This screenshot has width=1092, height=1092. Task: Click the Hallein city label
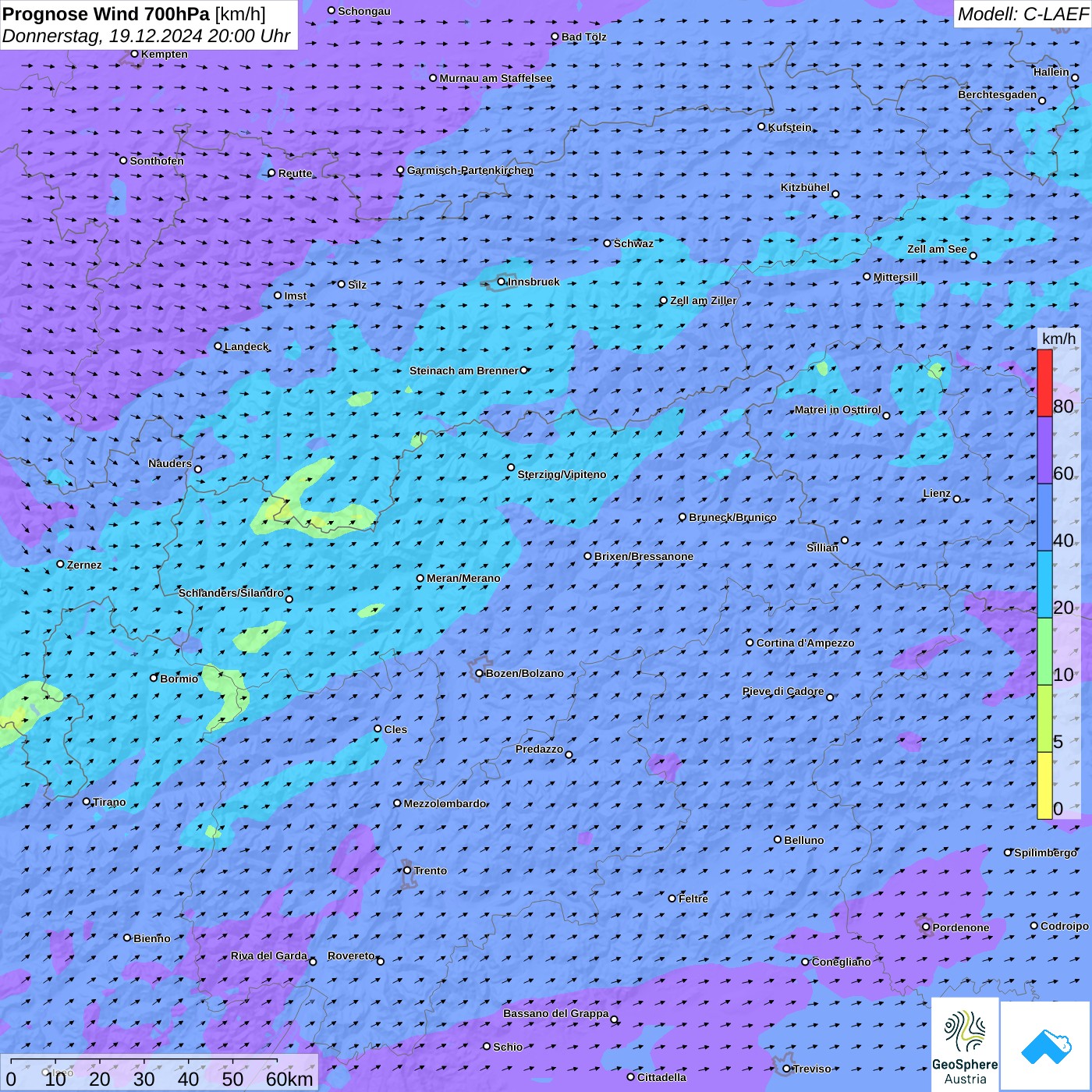pos(1051,72)
